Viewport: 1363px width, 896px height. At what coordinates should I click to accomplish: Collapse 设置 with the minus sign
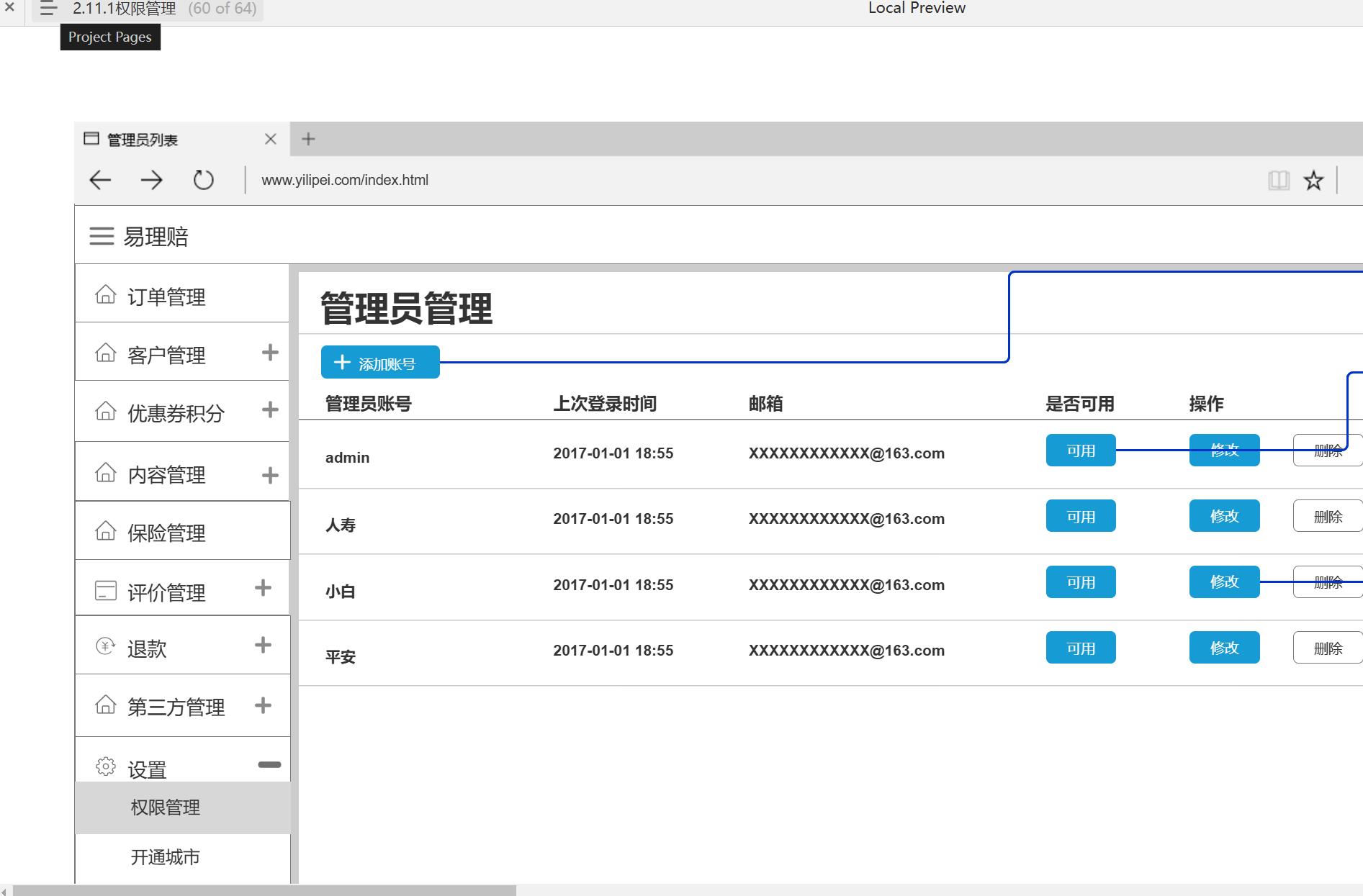[x=269, y=764]
